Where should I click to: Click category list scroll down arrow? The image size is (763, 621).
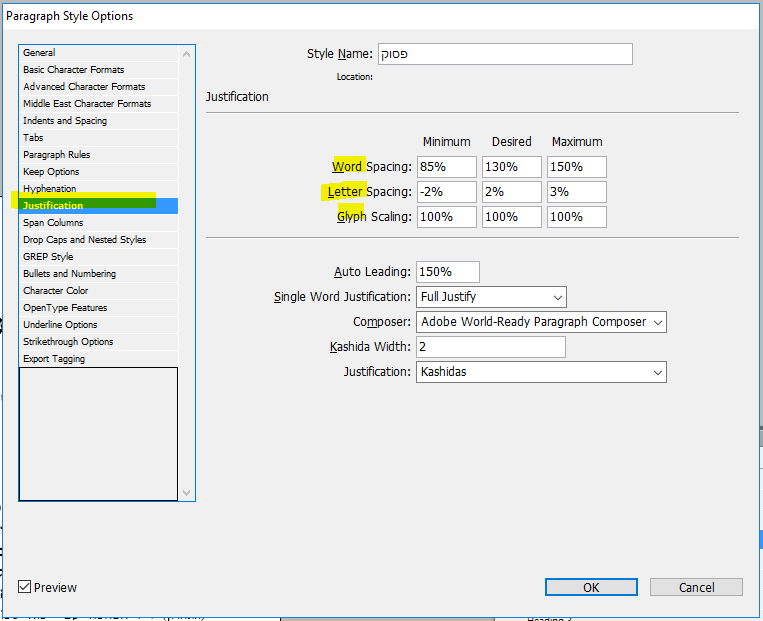coord(186,493)
